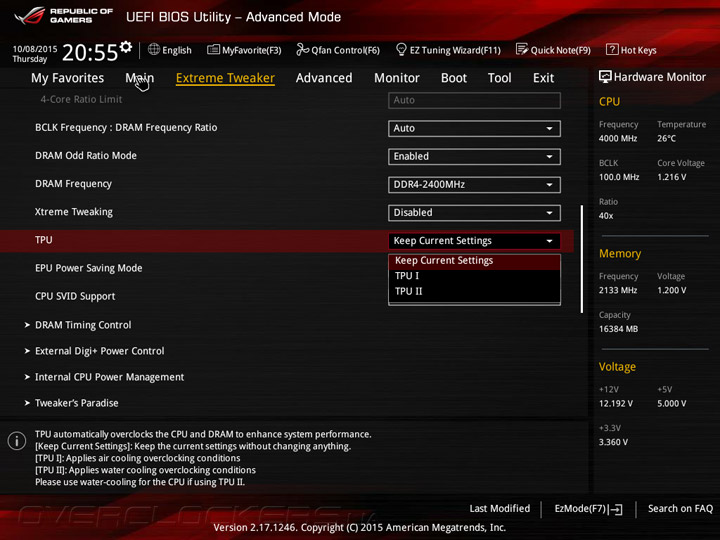Select TPU I option in the list
The image size is (720, 540).
(474, 276)
